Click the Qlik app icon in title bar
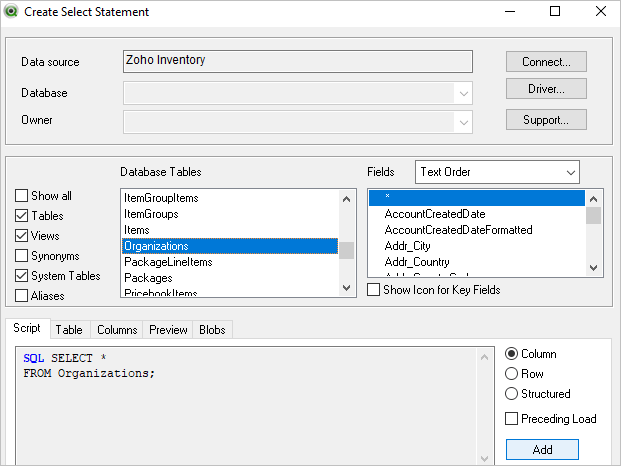Viewport: 621px width, 466px height. 12,12
